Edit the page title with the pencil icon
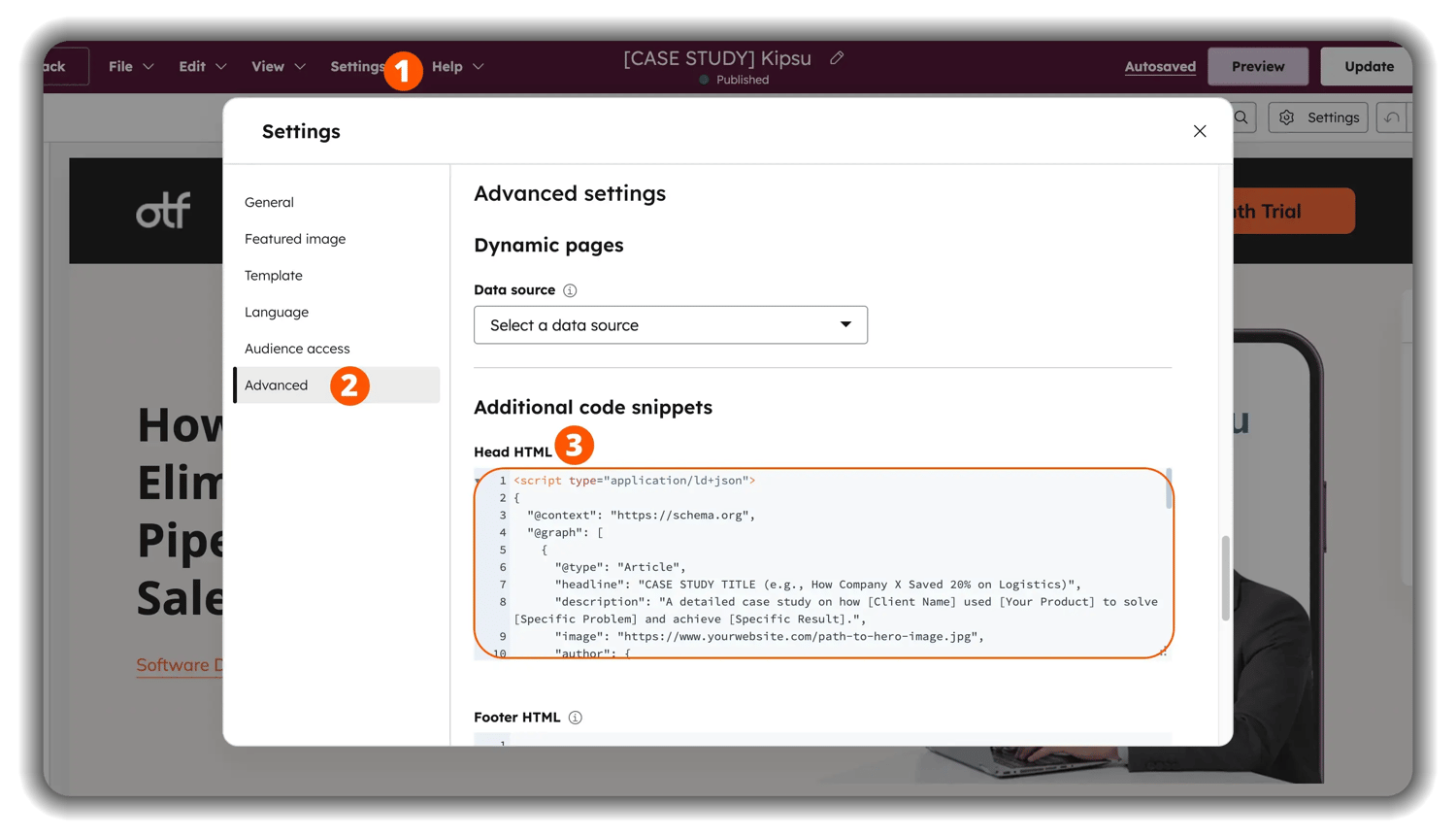This screenshot has height=837, width=1456. [838, 58]
